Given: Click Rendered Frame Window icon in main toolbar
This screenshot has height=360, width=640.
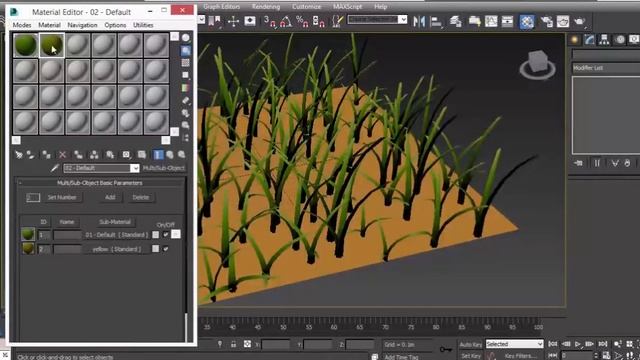Looking at the screenshot, I should (x=563, y=21).
